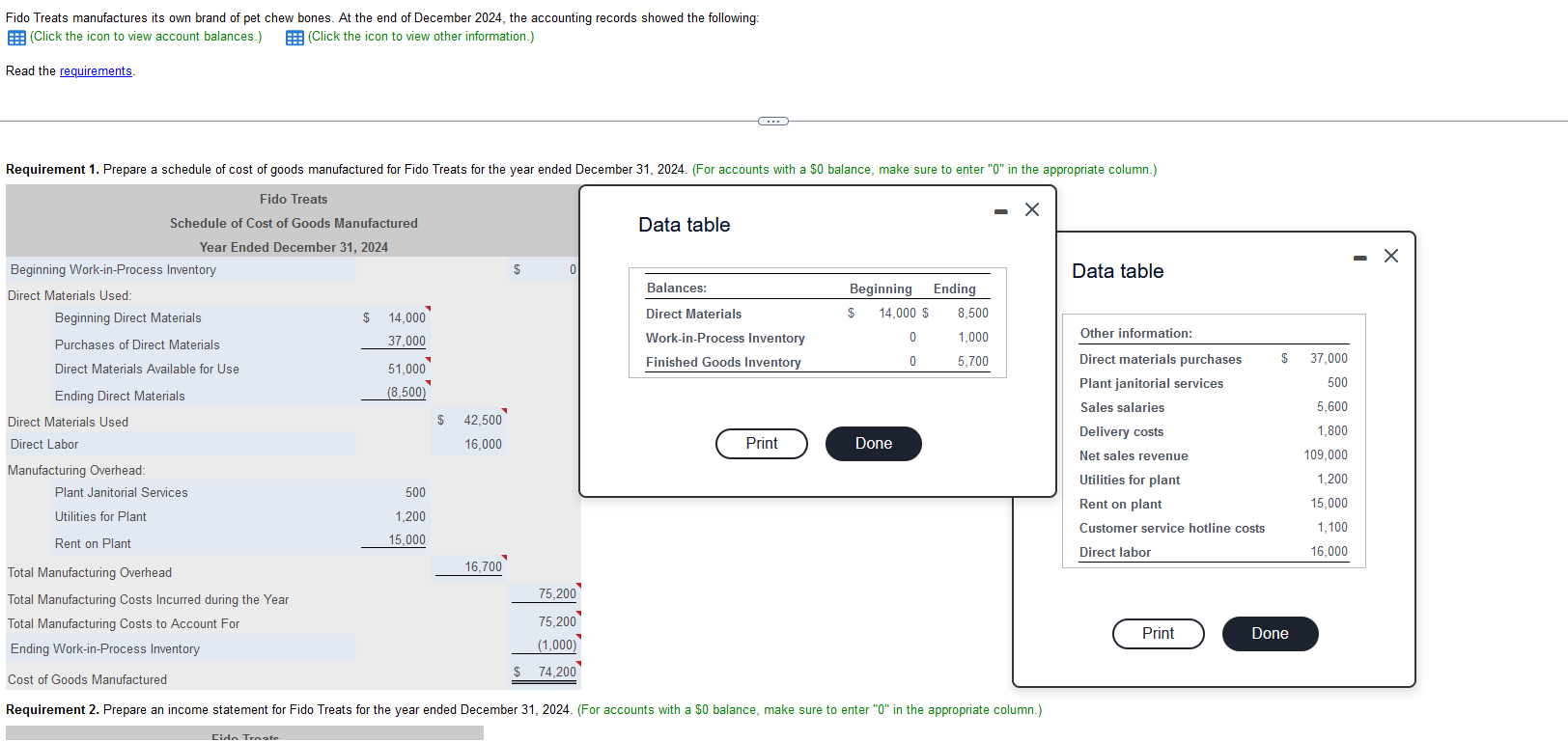
Task: Print the Other information data table
Action: tap(1159, 634)
